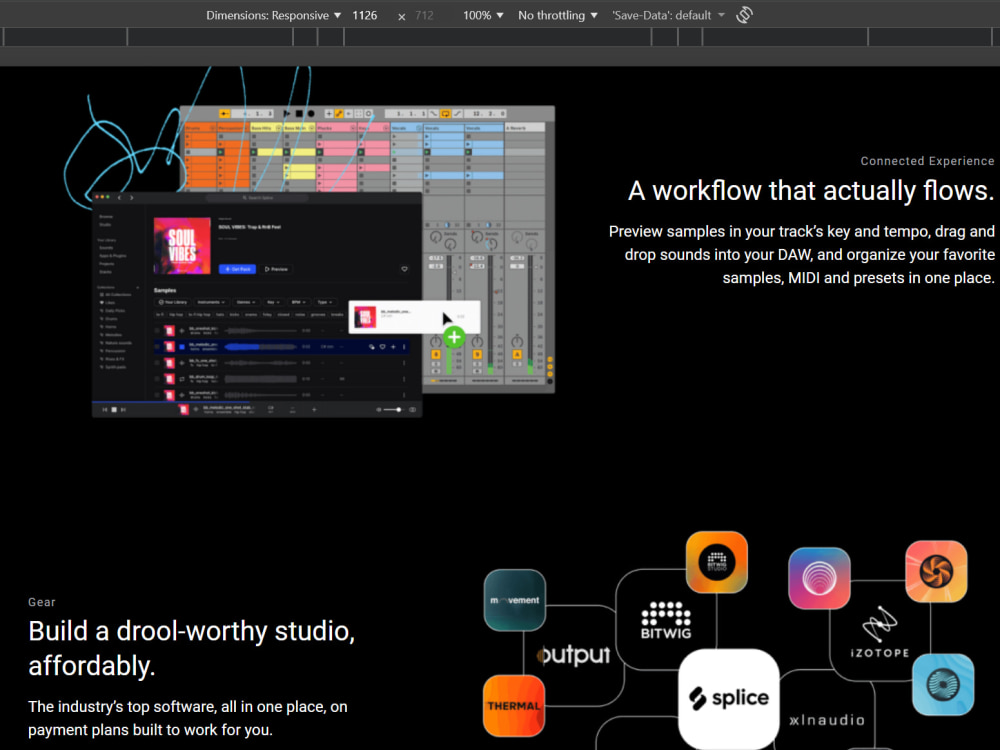Click the Your Library filter chip

point(173,302)
